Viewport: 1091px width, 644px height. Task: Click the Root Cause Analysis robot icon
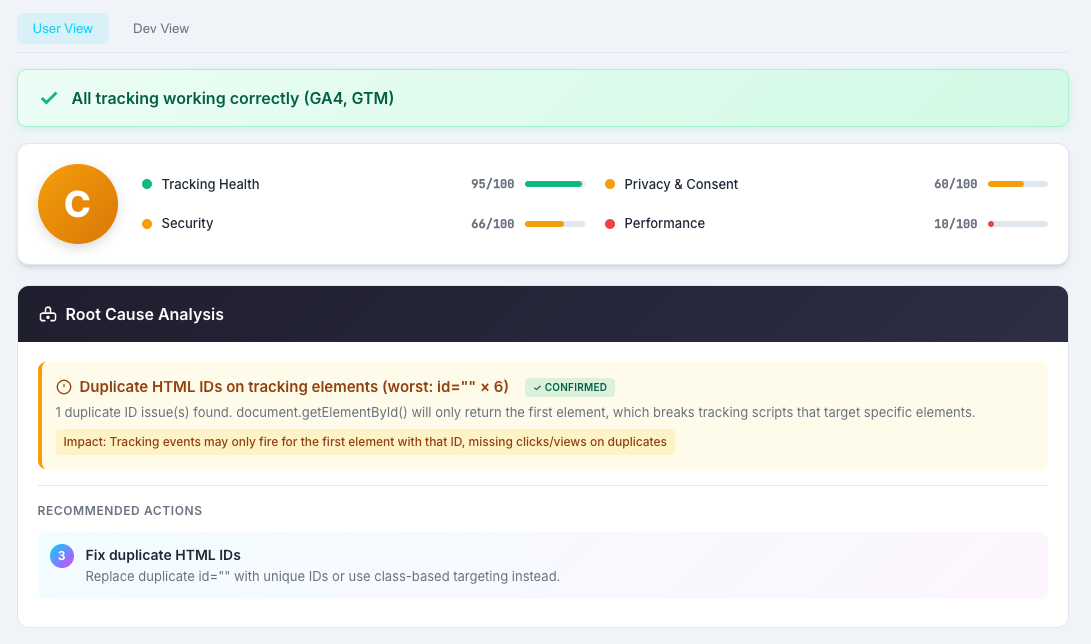[x=48, y=314]
